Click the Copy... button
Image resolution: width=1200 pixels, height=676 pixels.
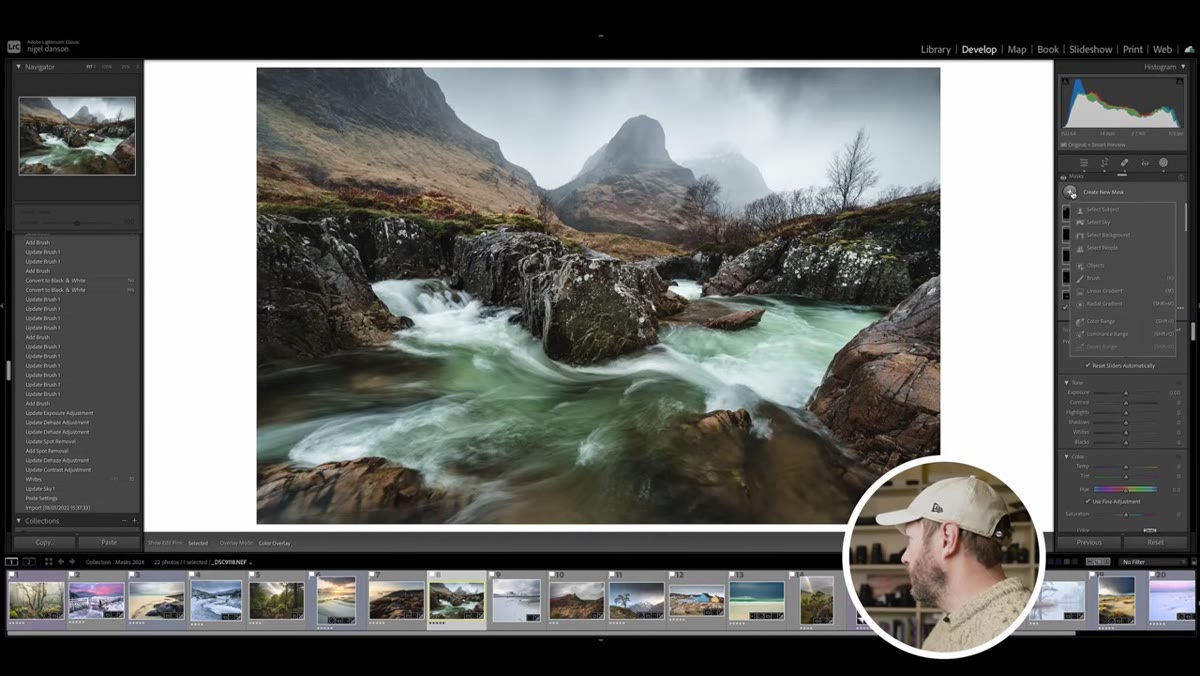tap(44, 542)
